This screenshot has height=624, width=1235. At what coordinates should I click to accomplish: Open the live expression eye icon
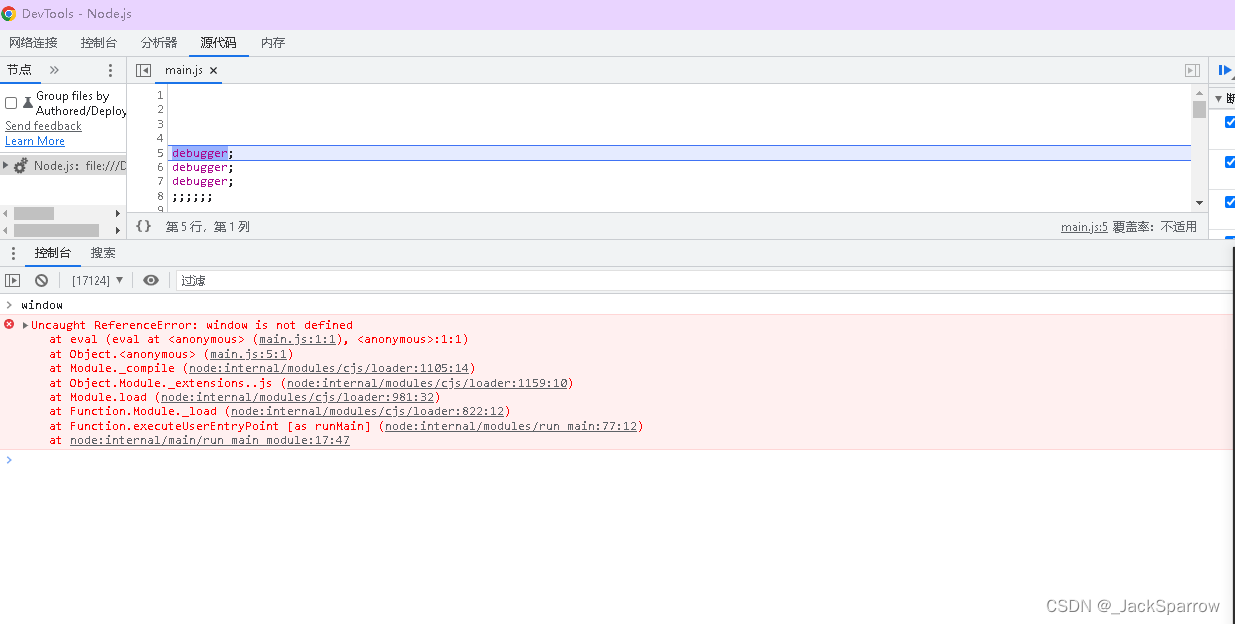pos(151,280)
